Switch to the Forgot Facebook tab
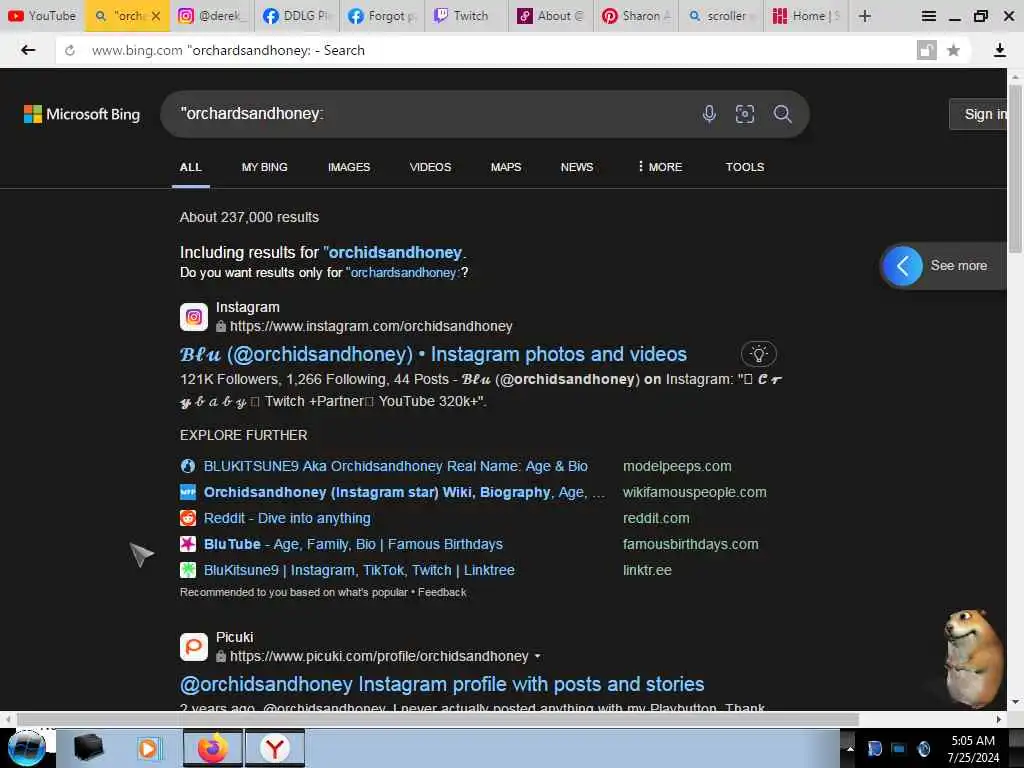The image size is (1024, 768). click(382, 16)
